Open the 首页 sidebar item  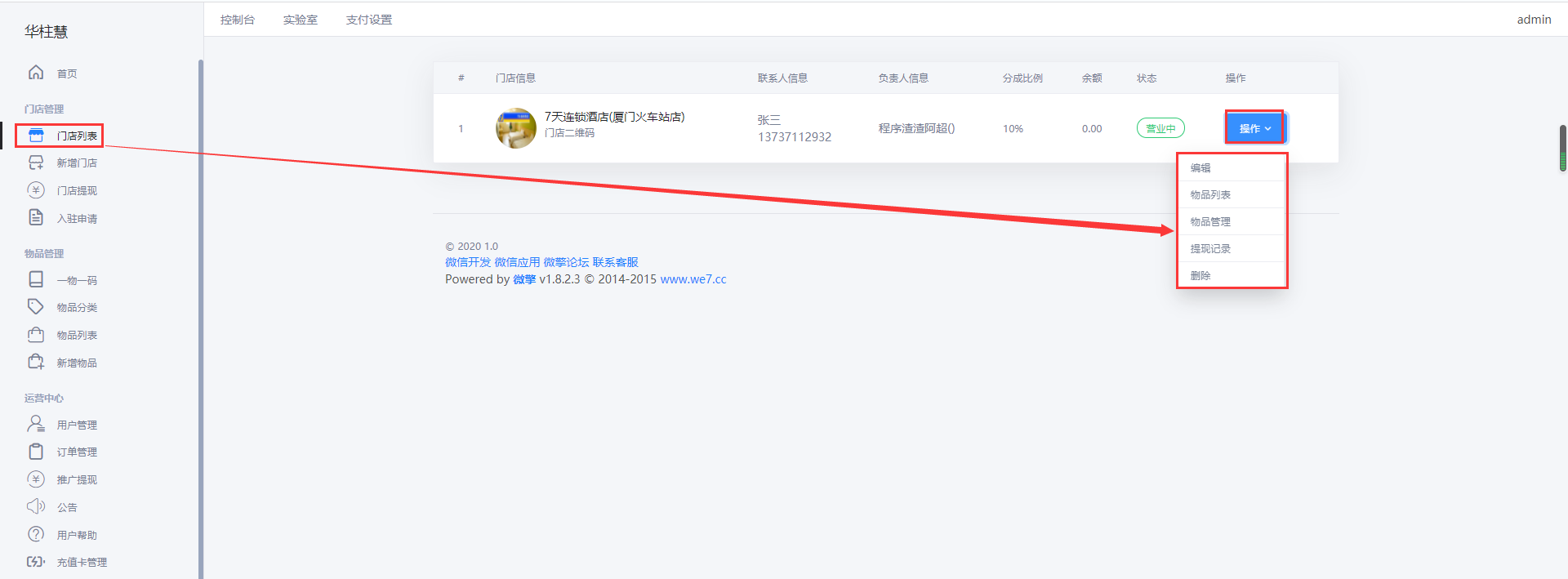click(67, 73)
